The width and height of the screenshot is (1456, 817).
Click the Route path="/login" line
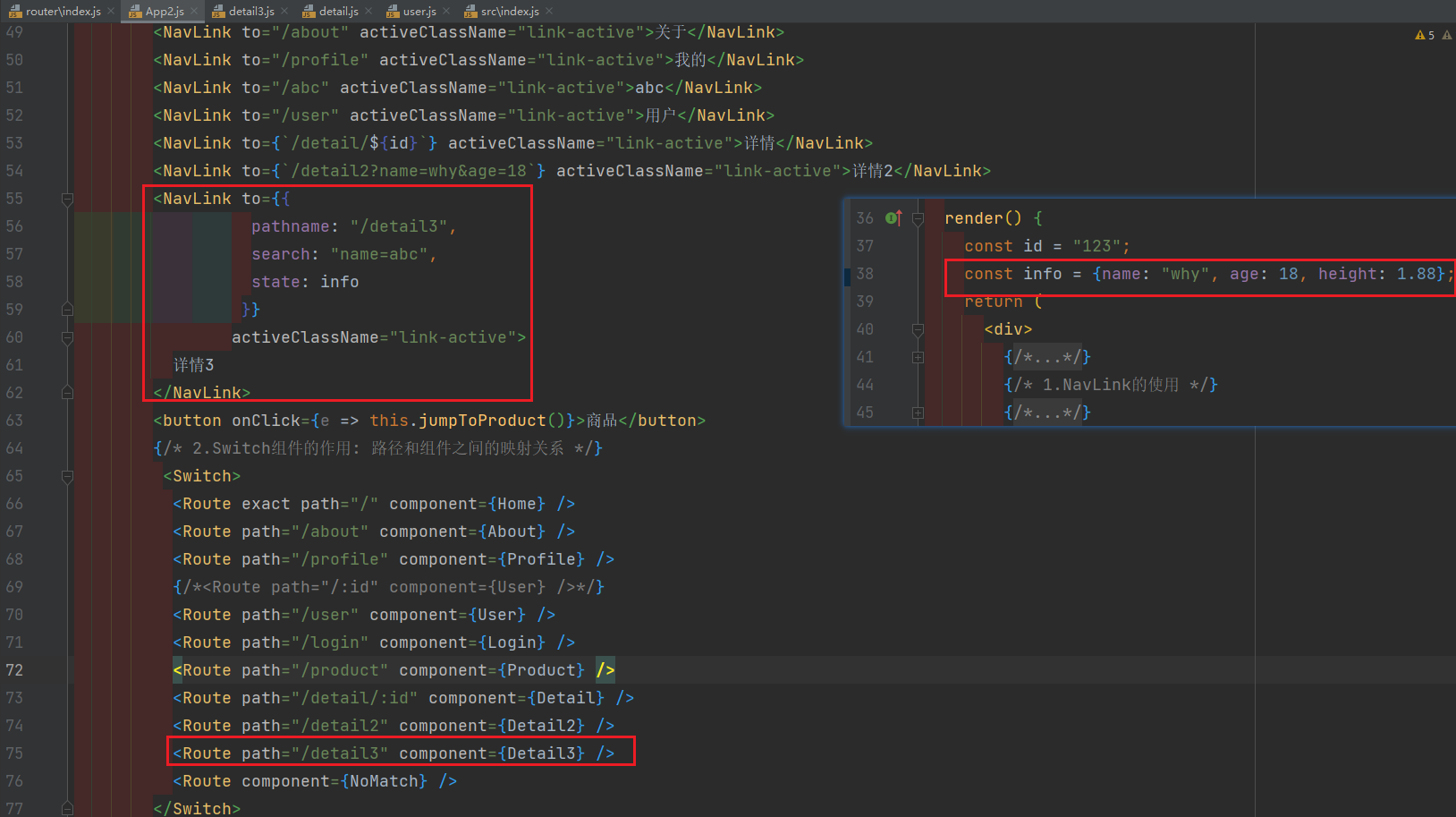374,643
